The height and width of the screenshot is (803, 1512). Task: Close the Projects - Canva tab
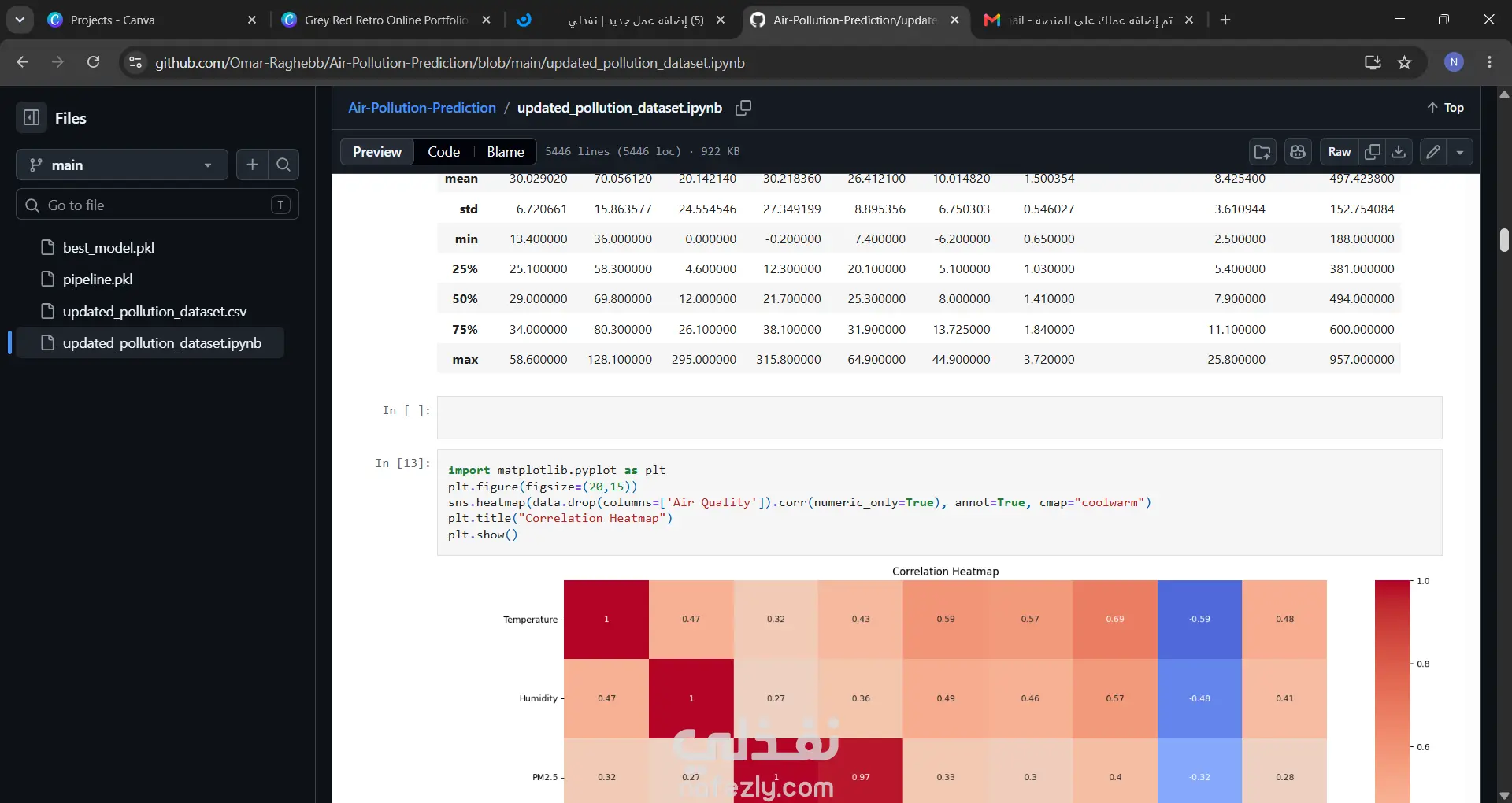click(x=252, y=20)
